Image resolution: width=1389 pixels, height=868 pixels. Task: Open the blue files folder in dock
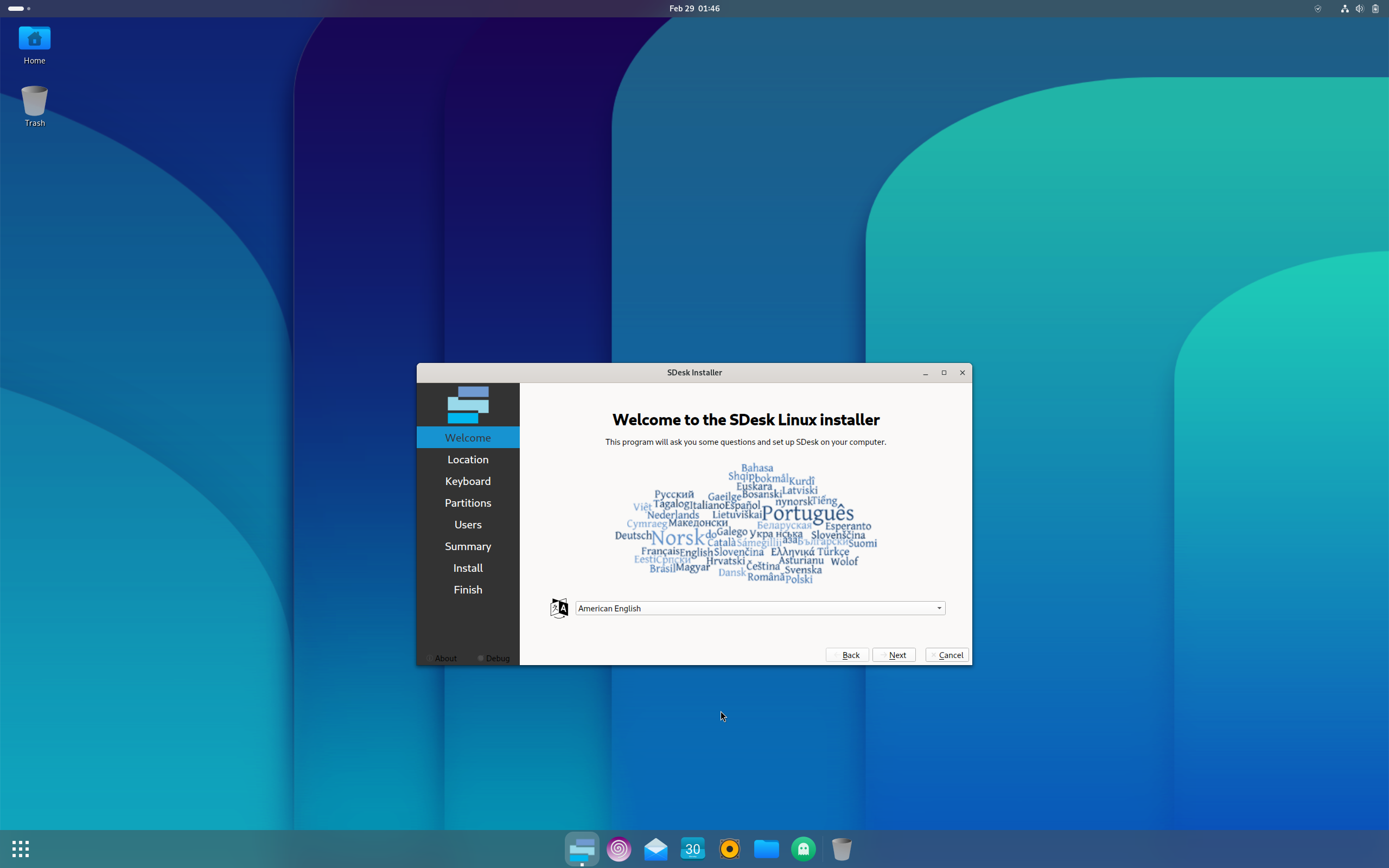click(766, 848)
